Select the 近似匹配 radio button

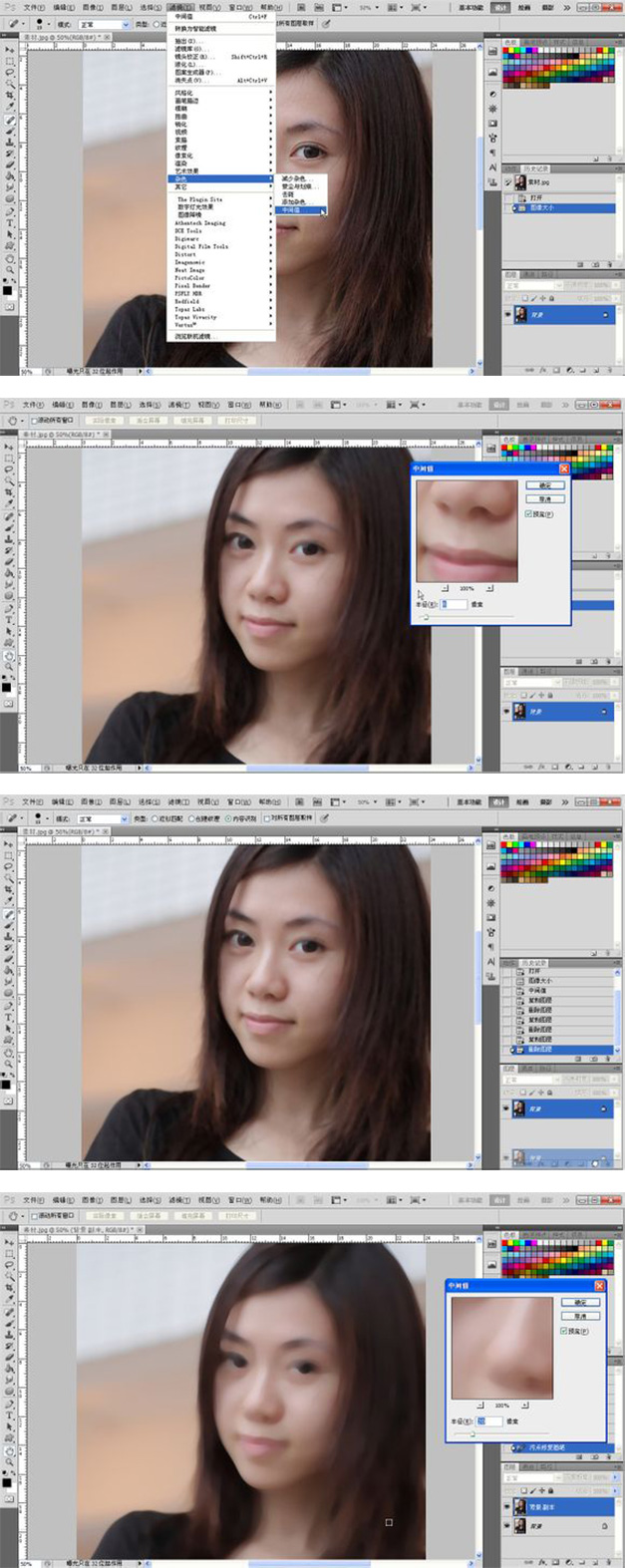click(x=154, y=817)
